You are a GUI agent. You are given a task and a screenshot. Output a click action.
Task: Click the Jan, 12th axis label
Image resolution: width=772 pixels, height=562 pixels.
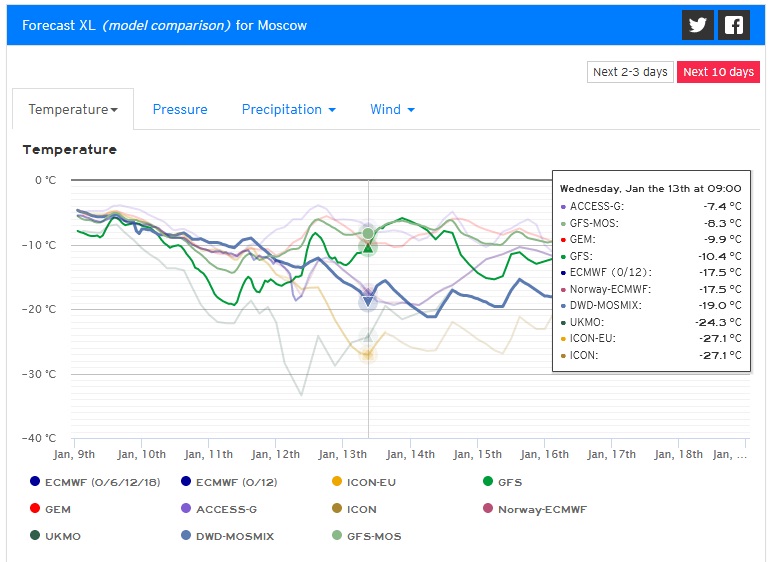pos(275,454)
